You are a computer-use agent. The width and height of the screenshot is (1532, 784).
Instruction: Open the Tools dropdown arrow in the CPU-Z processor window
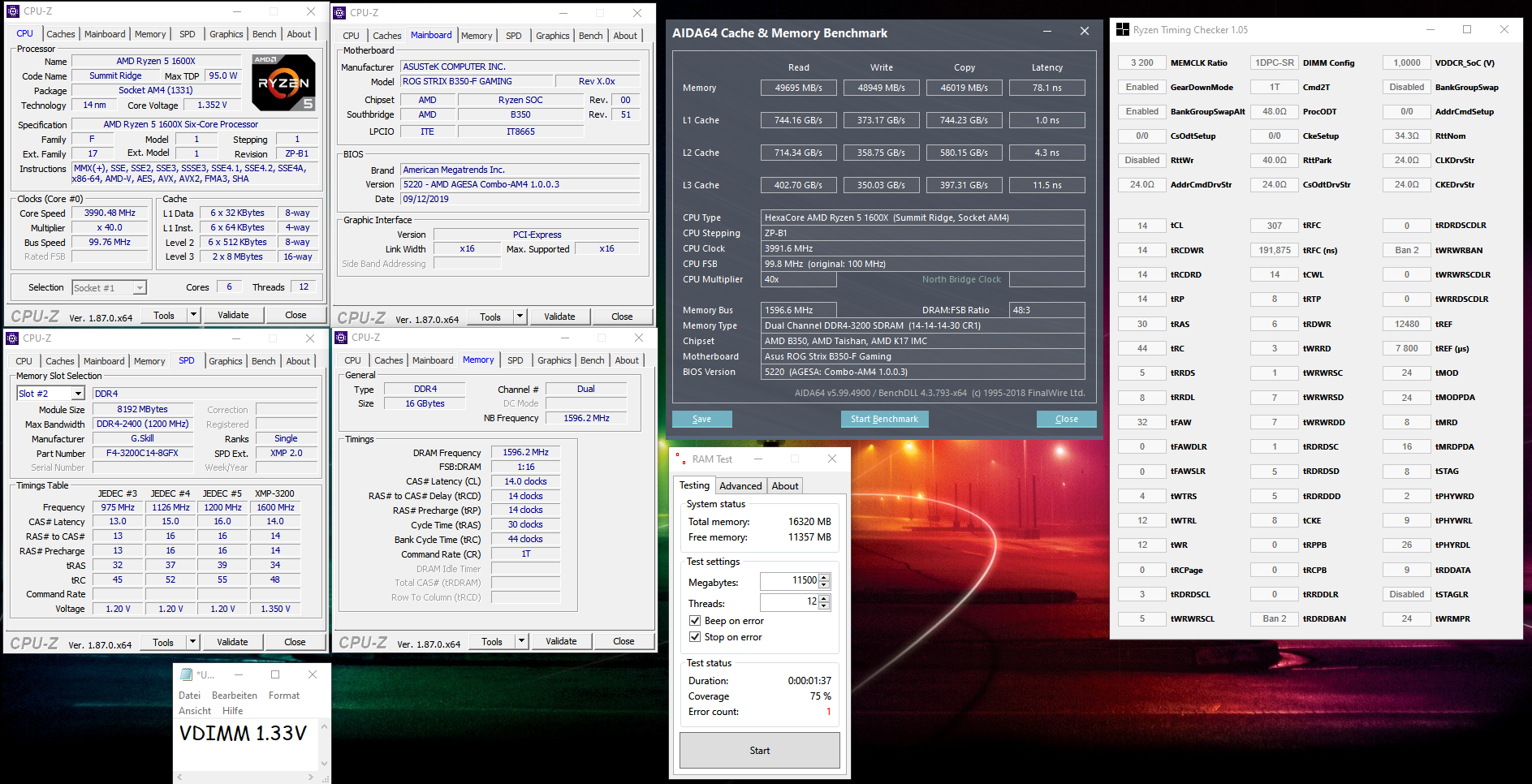[193, 315]
